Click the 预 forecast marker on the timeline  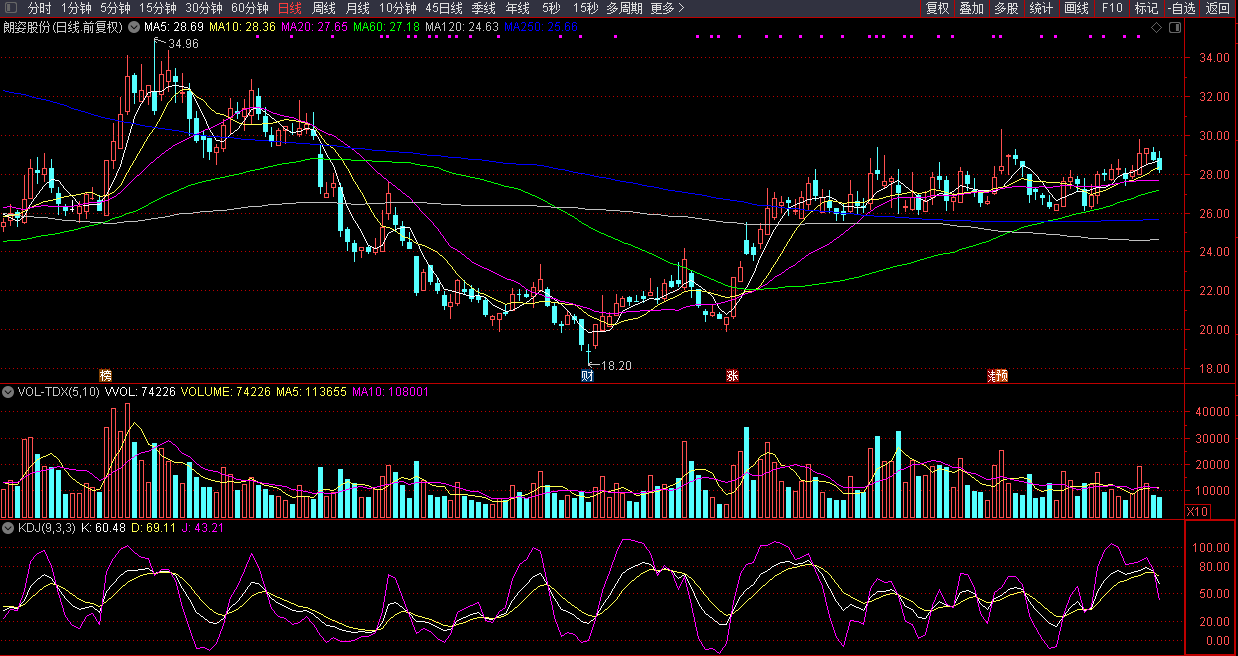point(1001,376)
